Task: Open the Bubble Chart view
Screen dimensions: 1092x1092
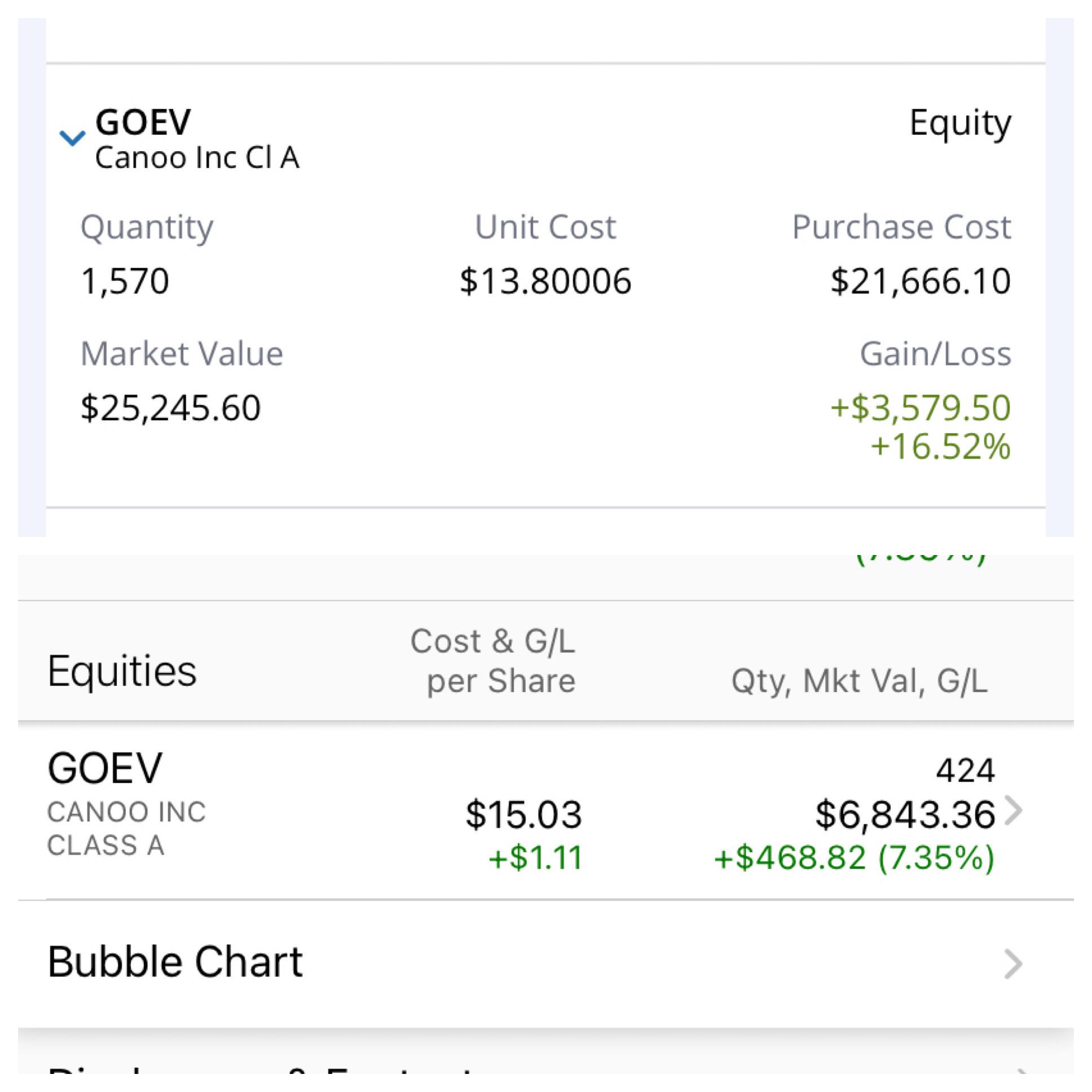Action: point(175,961)
